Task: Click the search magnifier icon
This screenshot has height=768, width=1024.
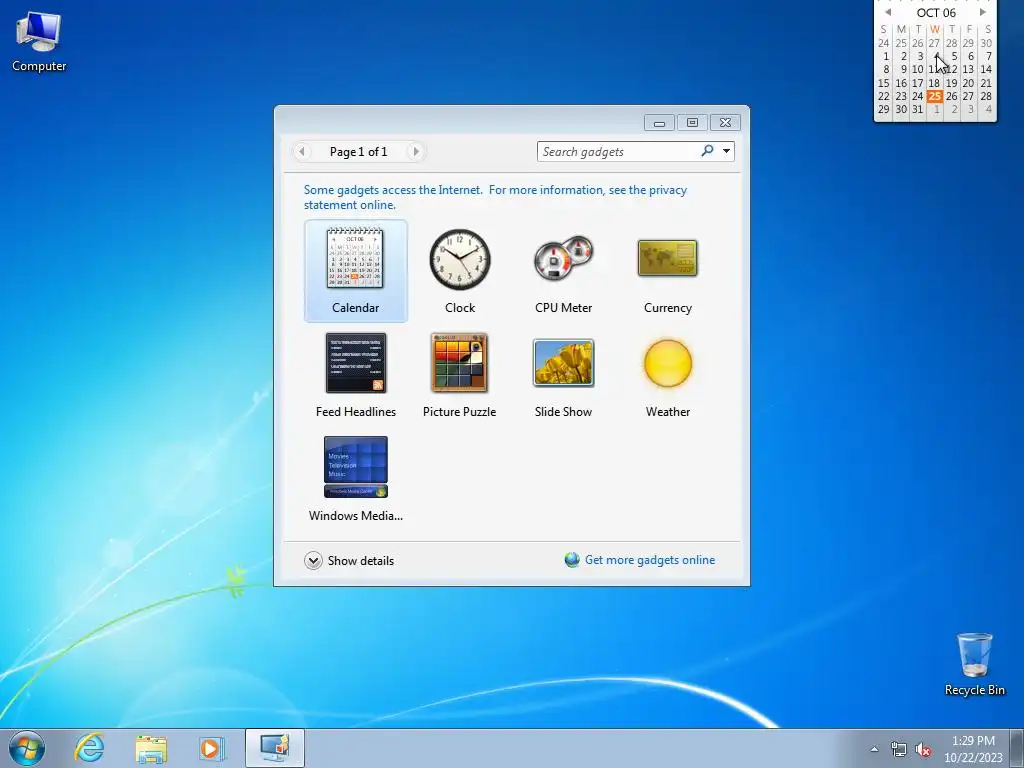Action: click(707, 151)
